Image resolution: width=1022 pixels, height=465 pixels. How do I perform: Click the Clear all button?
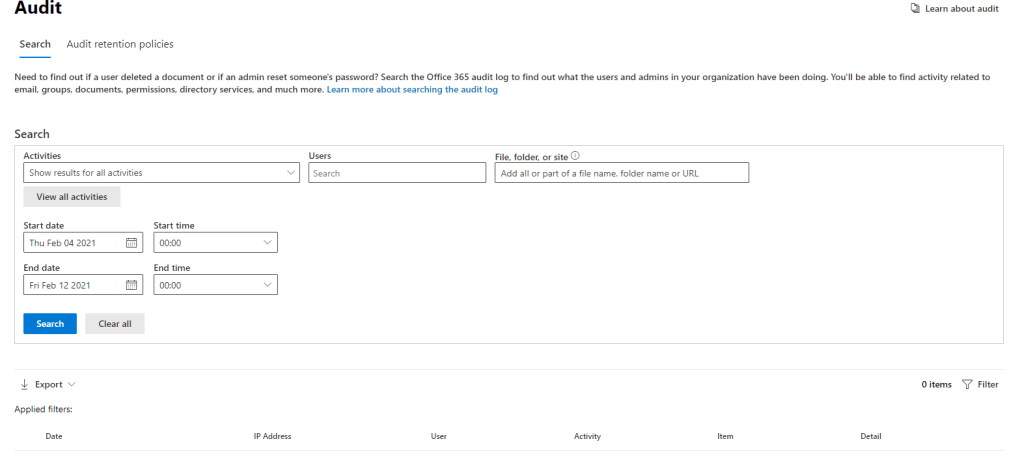[114, 324]
